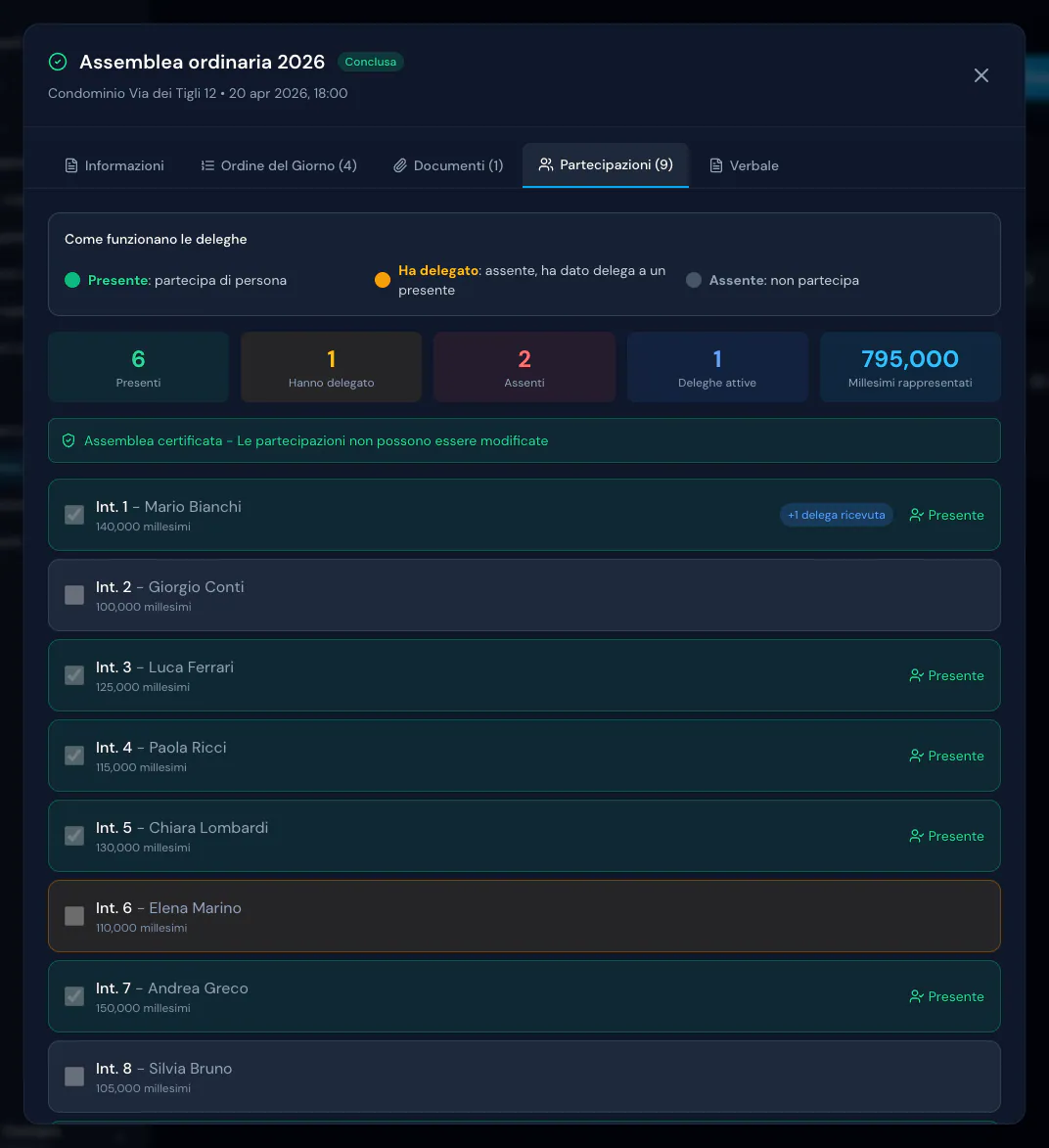Click the Conclusa status badge
The image size is (1049, 1148).
(x=371, y=62)
